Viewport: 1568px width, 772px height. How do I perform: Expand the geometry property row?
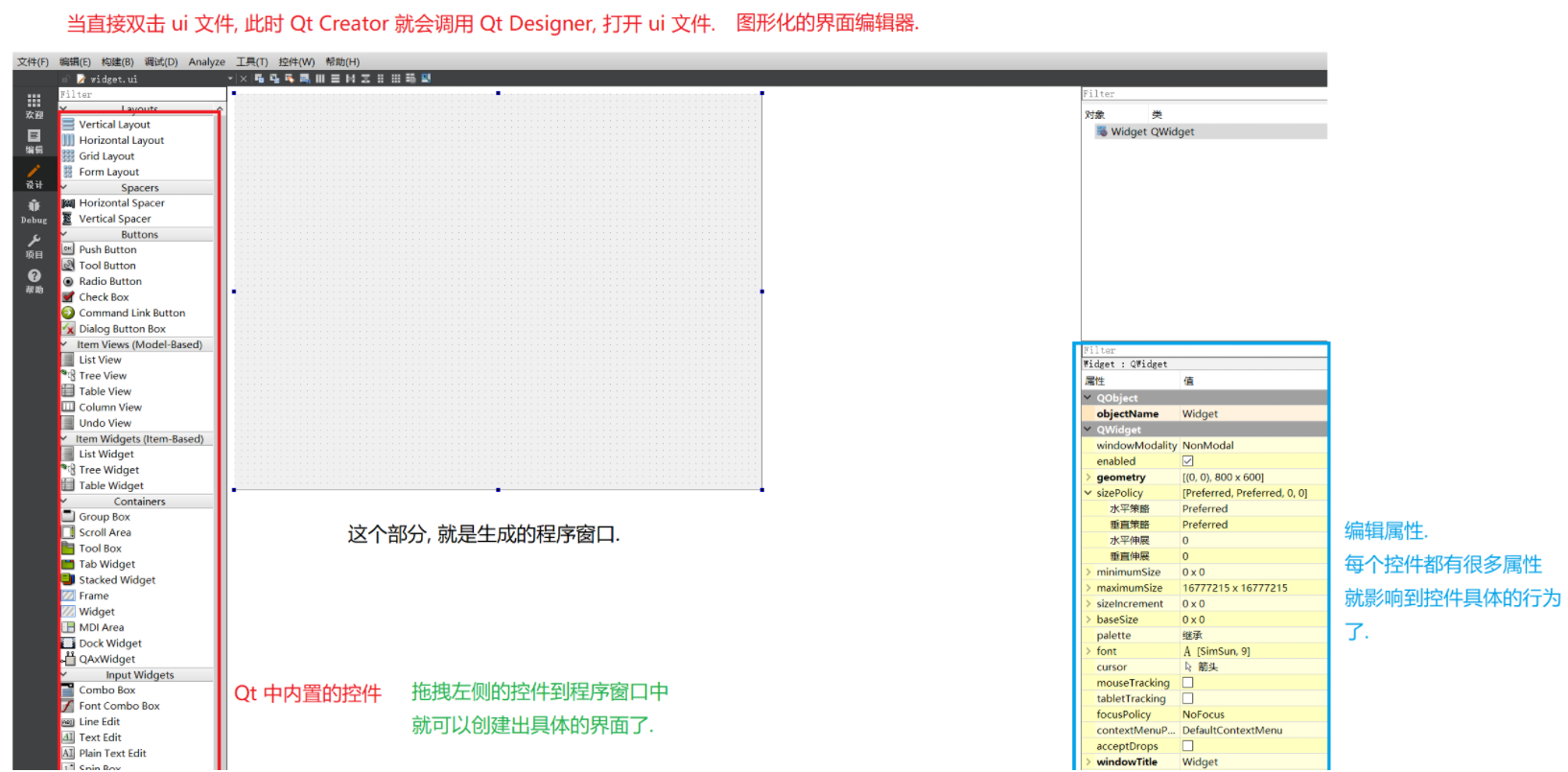click(x=1088, y=478)
